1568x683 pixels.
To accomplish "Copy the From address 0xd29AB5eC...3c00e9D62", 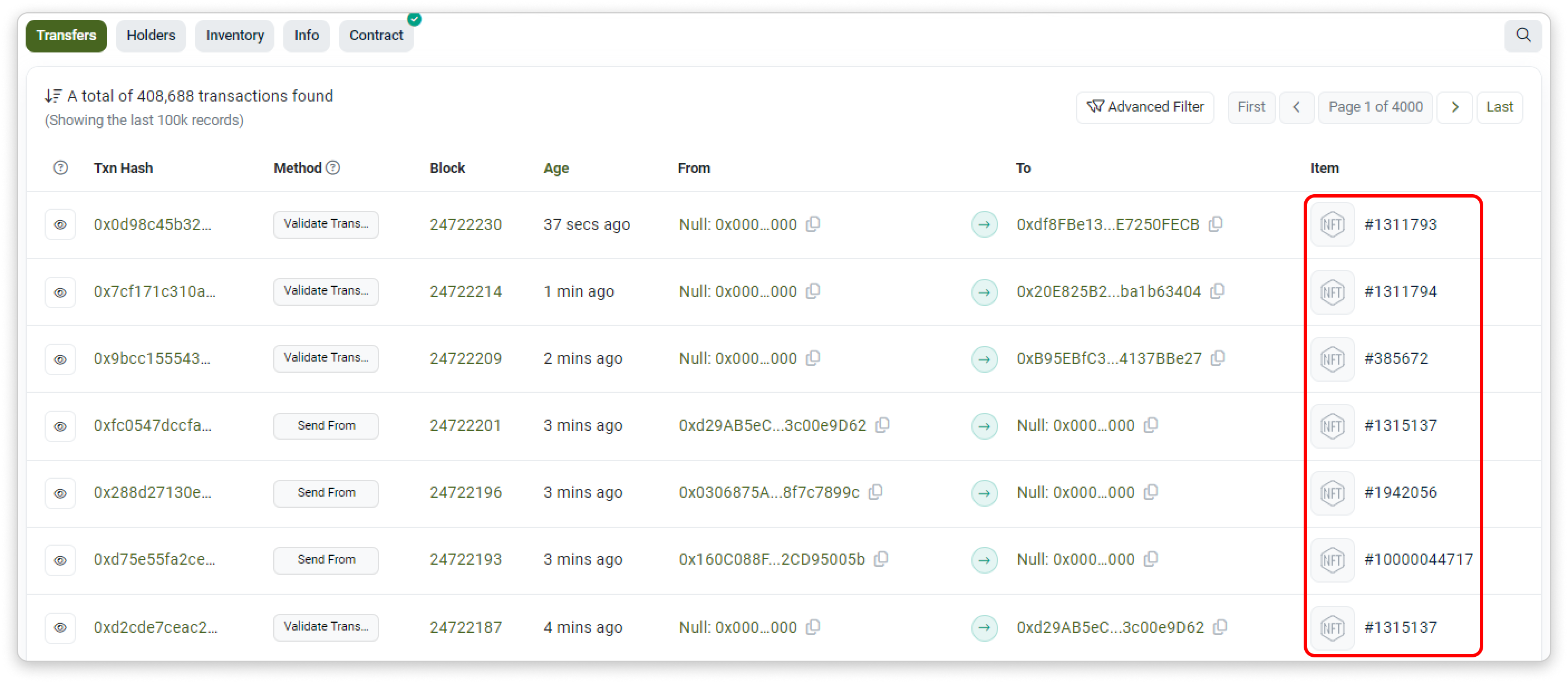I will (883, 425).
